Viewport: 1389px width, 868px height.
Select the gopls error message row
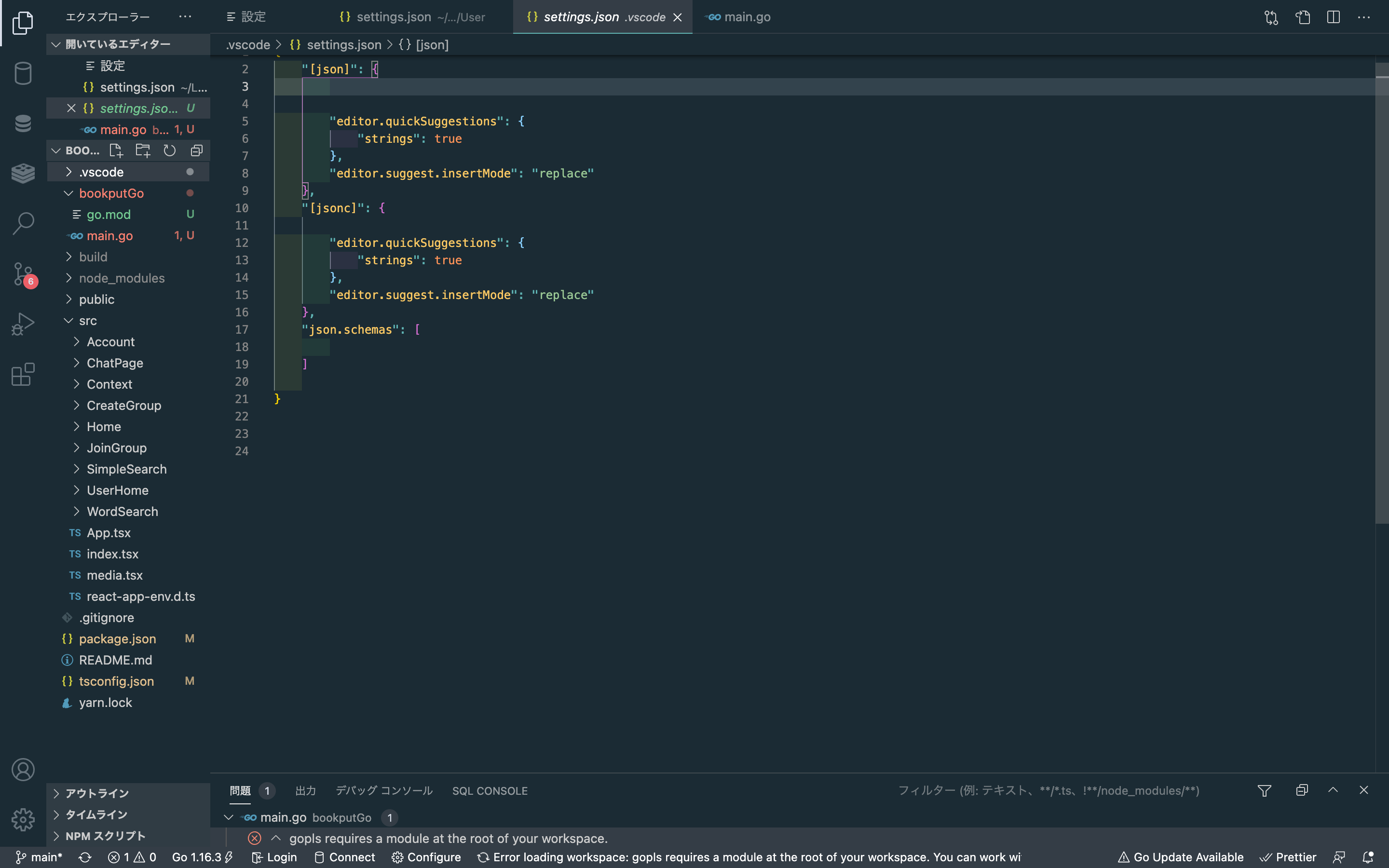point(800,838)
